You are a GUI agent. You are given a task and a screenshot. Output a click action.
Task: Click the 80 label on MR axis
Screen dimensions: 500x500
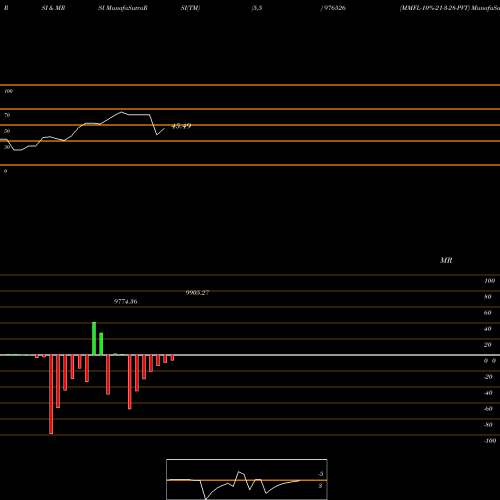tap(488, 297)
